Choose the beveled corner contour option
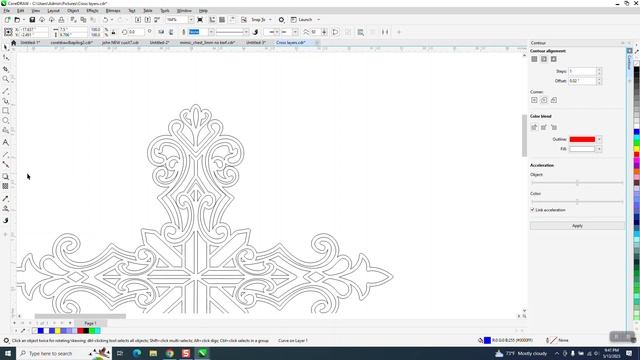640x360 pixels. click(554, 100)
